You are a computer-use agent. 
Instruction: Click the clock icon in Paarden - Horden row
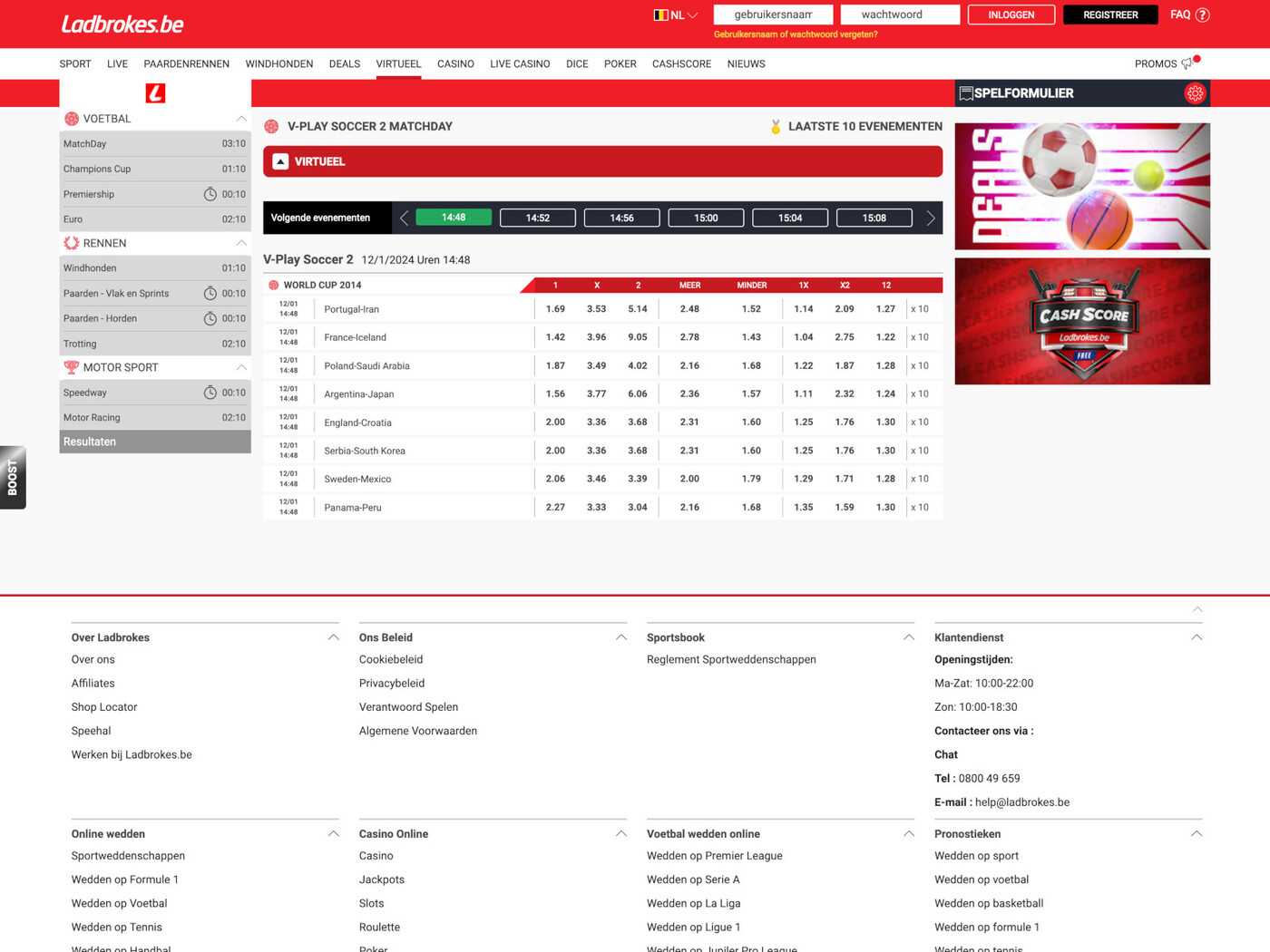(210, 318)
